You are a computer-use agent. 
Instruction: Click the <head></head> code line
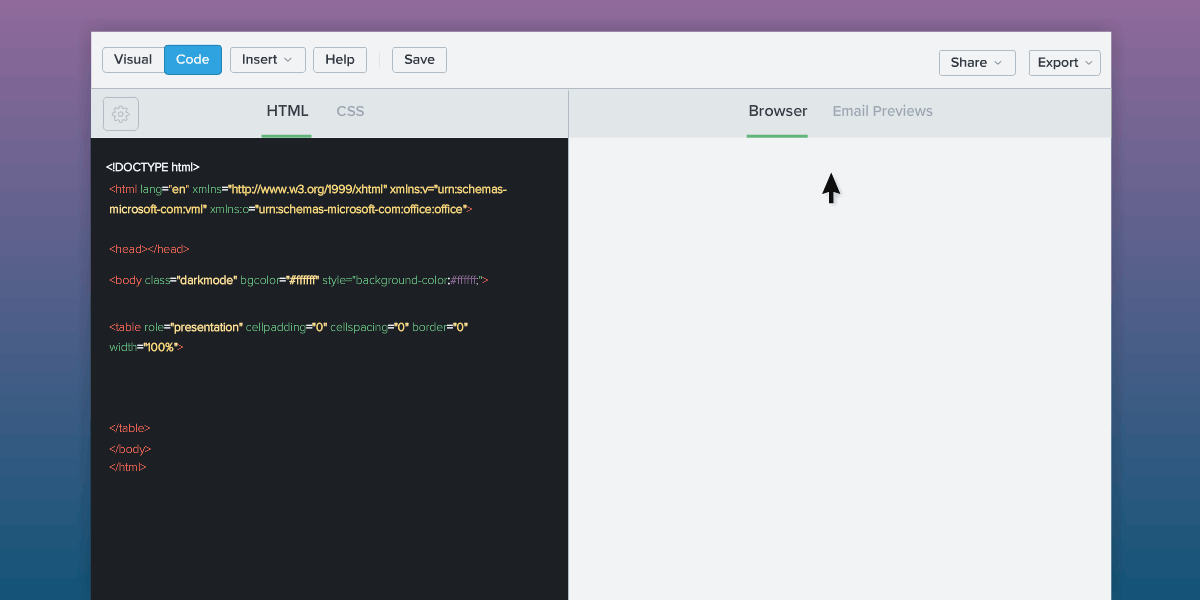(149, 249)
